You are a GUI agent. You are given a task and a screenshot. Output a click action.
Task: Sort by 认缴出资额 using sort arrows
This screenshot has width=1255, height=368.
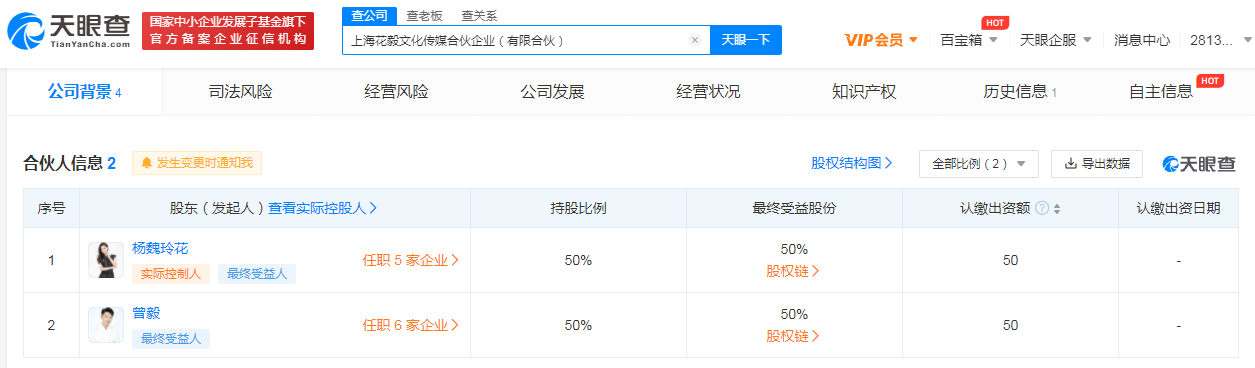pyautogui.click(x=1057, y=209)
